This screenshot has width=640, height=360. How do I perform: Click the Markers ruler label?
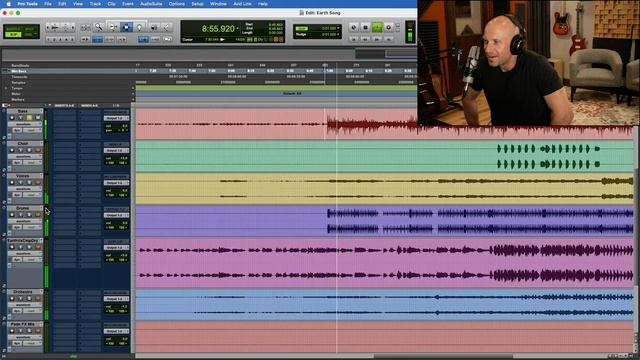[x=18, y=100]
